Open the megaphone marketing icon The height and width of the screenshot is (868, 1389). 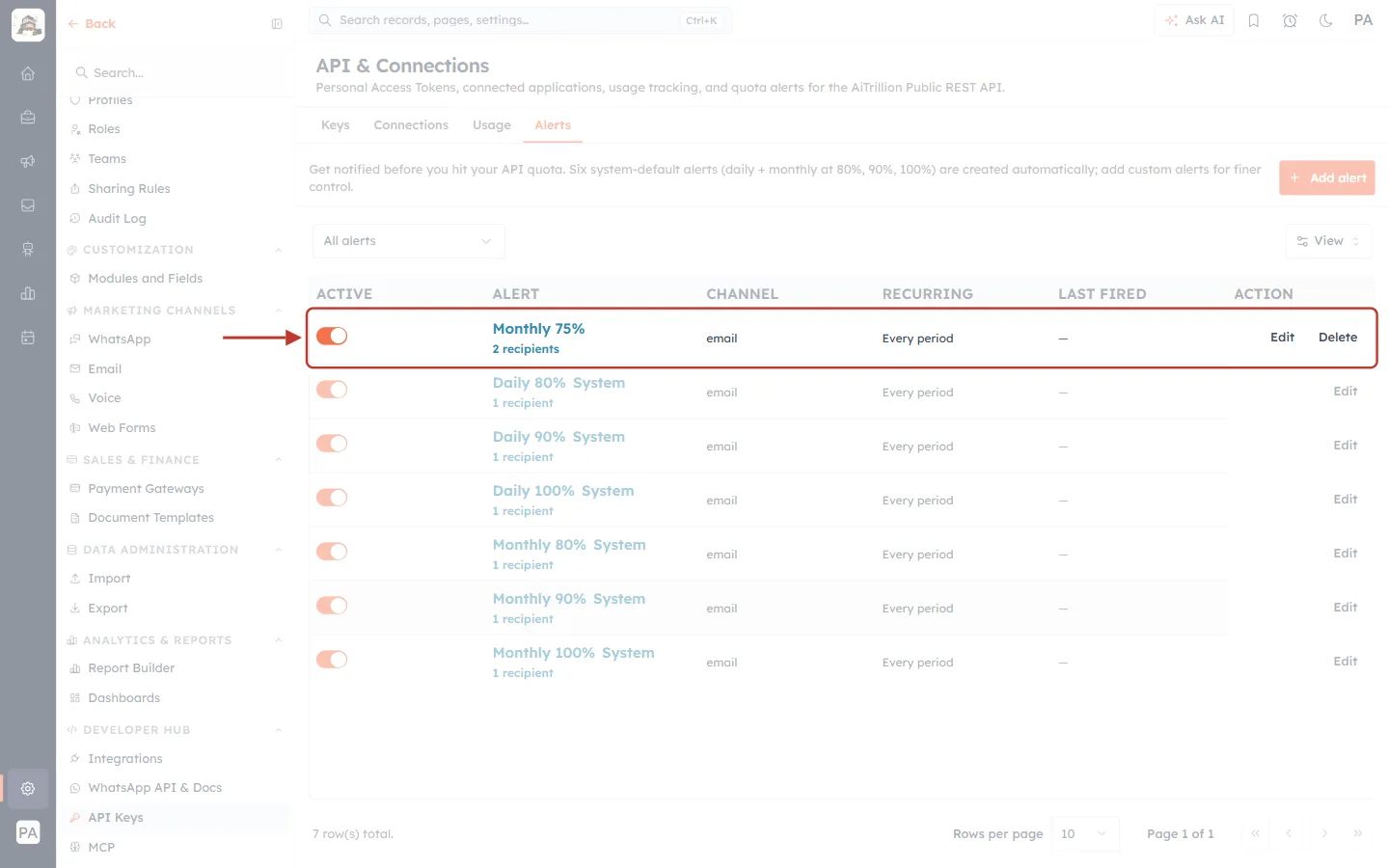coord(28,161)
